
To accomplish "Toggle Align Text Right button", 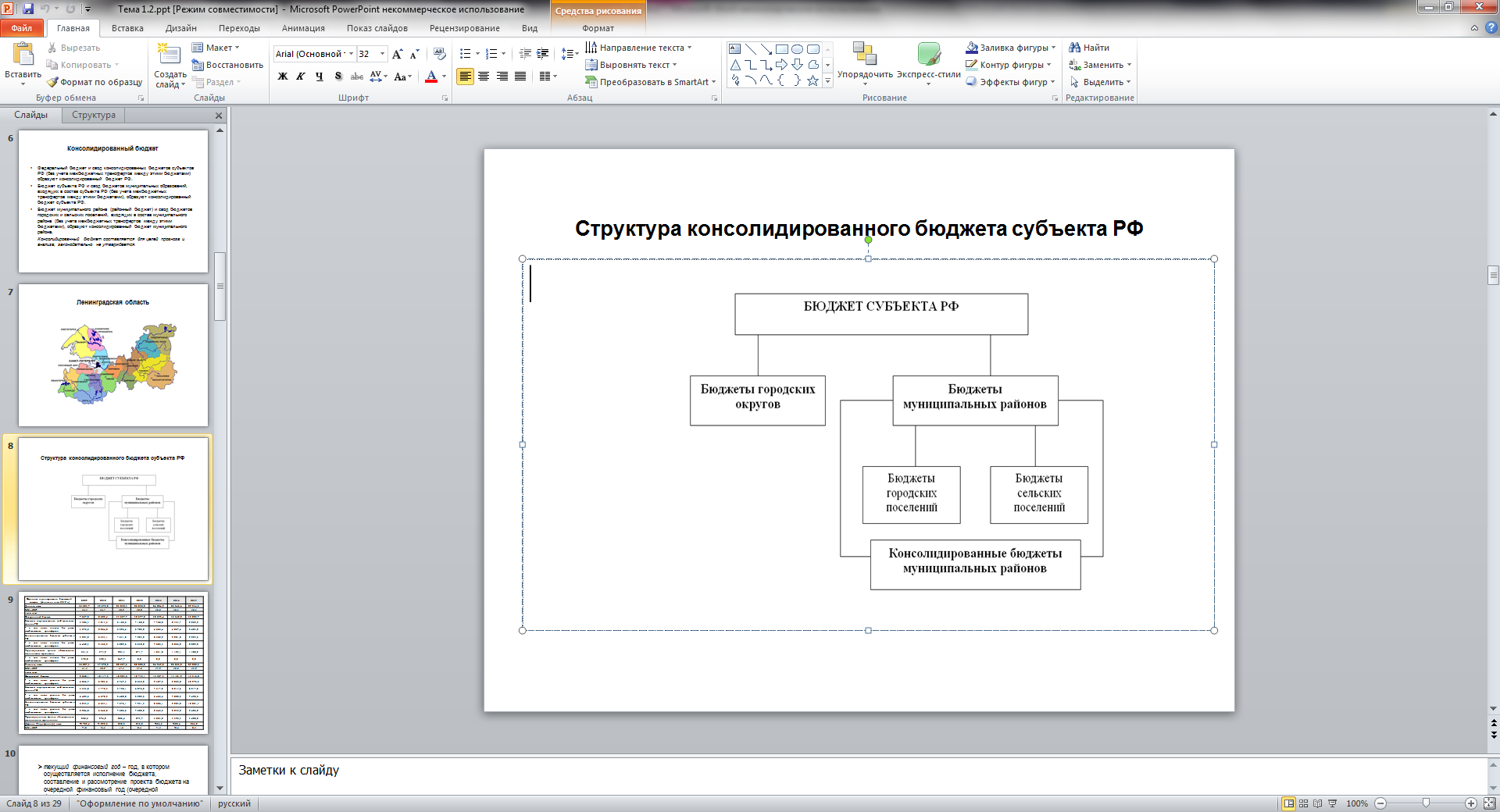I will (502, 76).
